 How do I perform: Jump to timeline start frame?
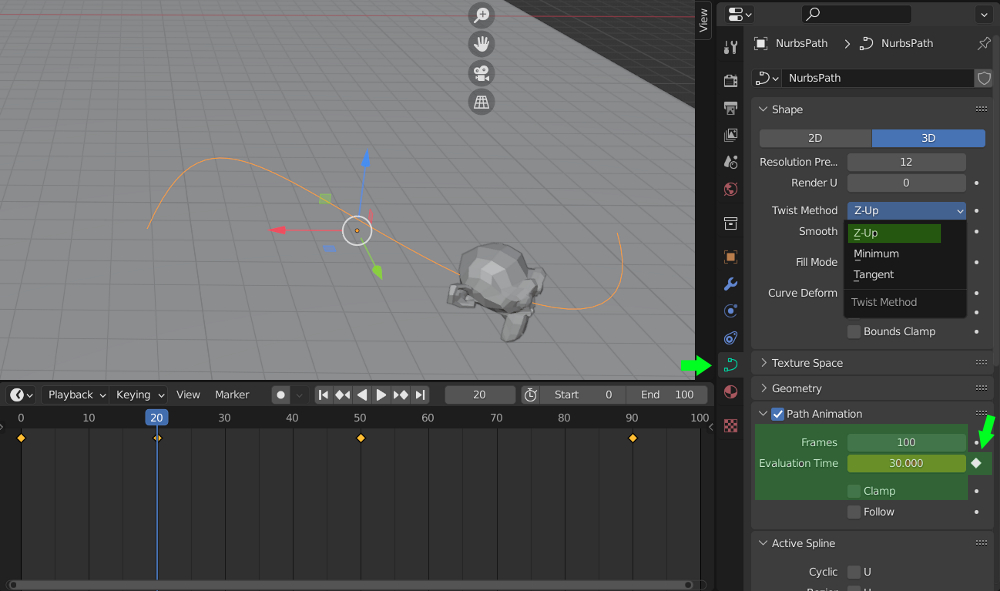point(323,395)
